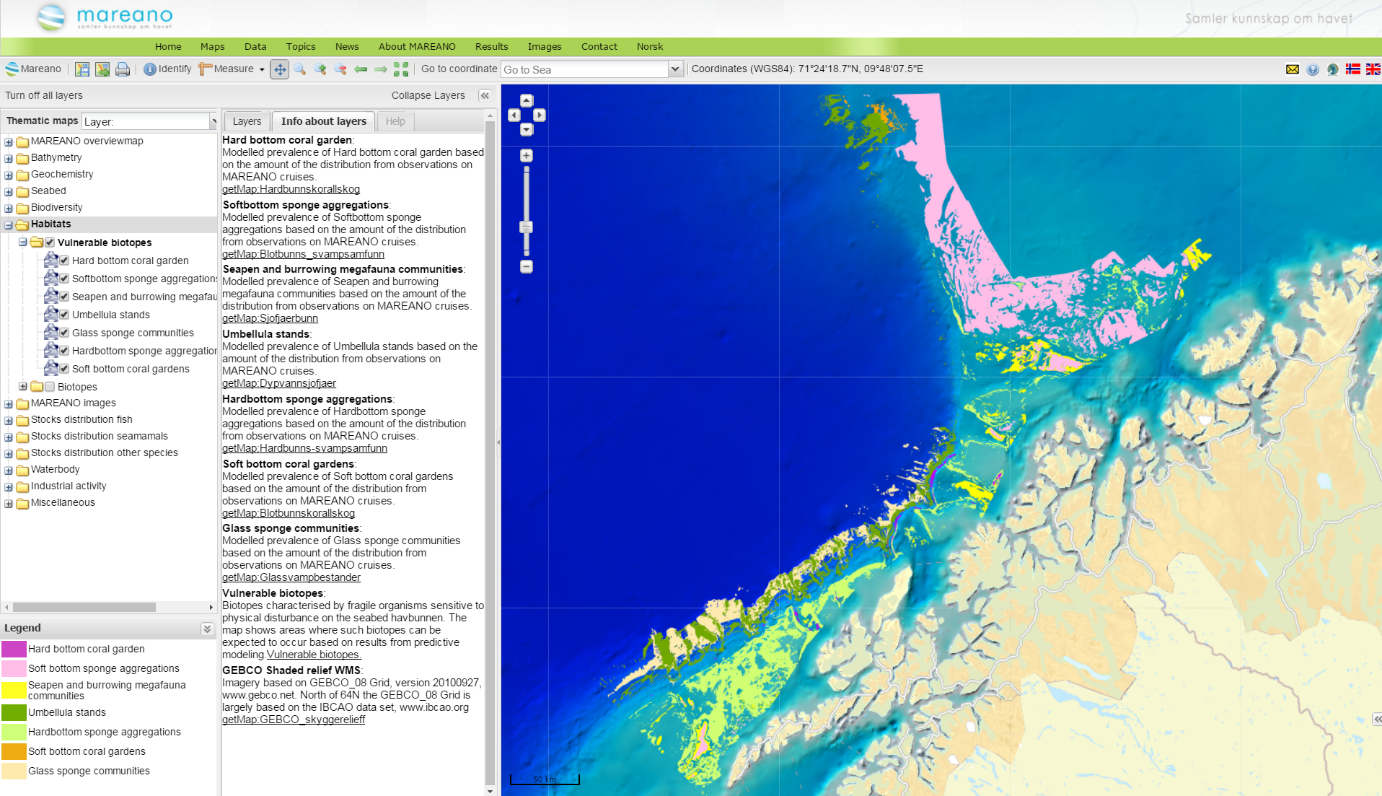Toggle Soft bottom coral gardens checkbox
The height and width of the screenshot is (796, 1382).
click(64, 369)
